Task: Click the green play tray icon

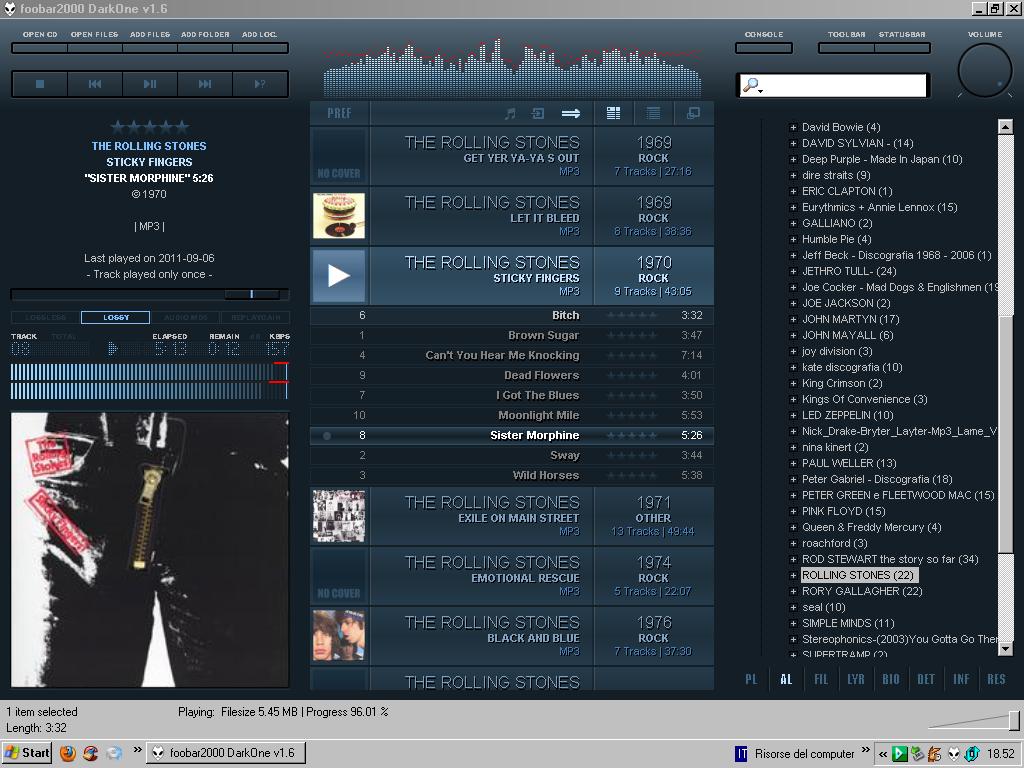Action: pyautogui.click(x=899, y=754)
